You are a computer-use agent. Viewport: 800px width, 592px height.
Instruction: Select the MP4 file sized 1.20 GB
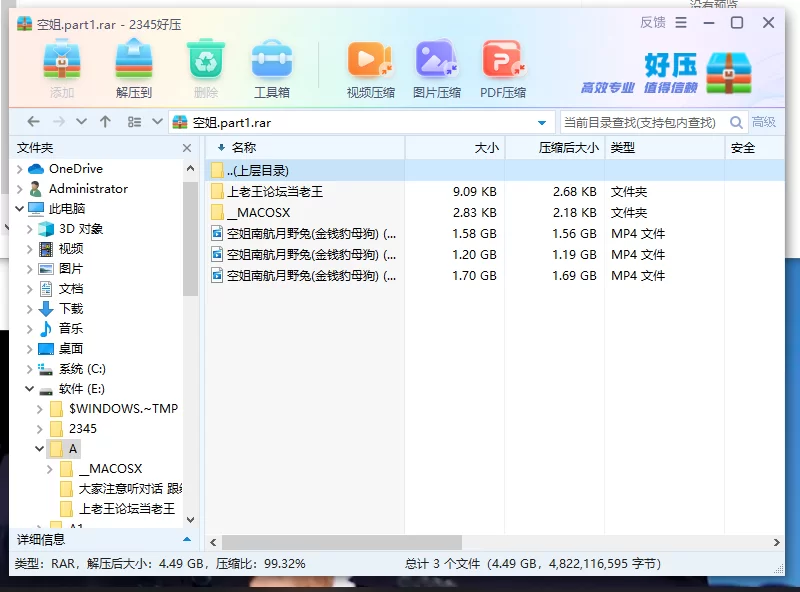tap(495, 254)
